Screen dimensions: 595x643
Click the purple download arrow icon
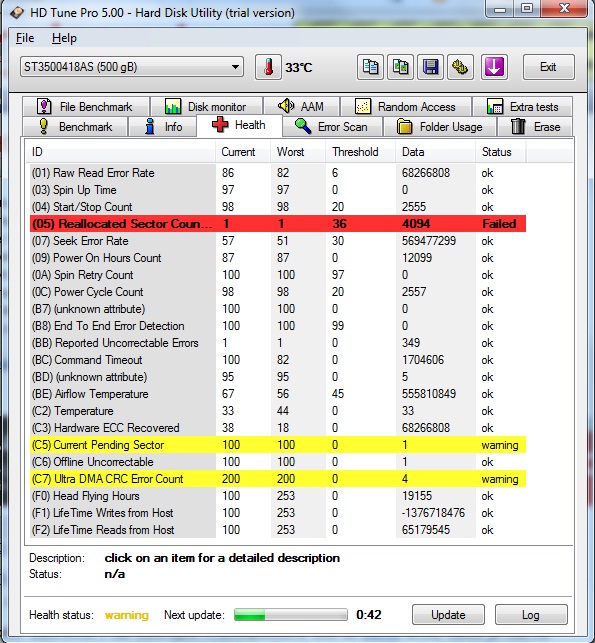(494, 67)
